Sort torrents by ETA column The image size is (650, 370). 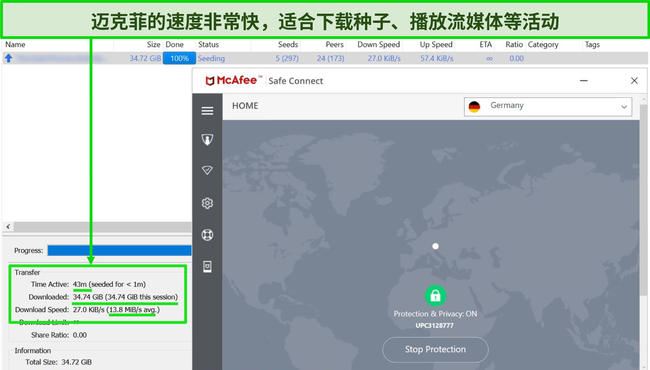485,44
